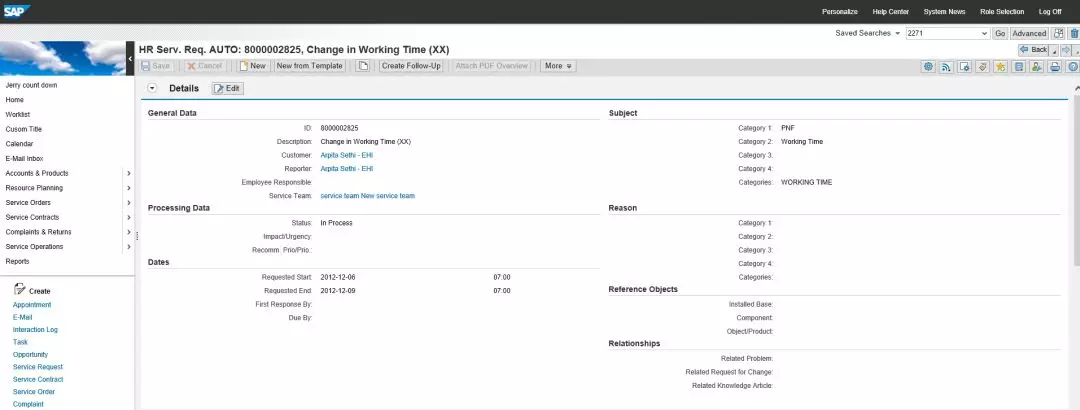Click the SAP logo
1080x410 pixels.
coord(17,11)
